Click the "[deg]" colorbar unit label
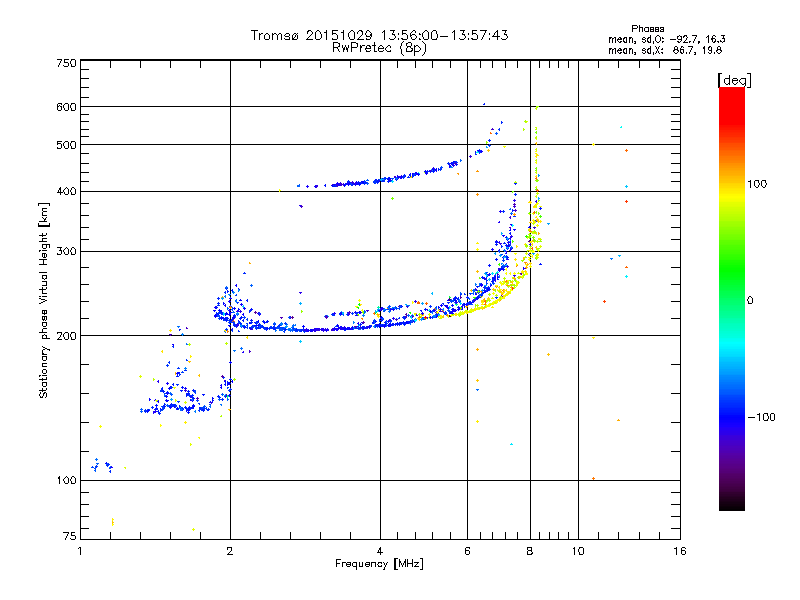 click(x=734, y=80)
